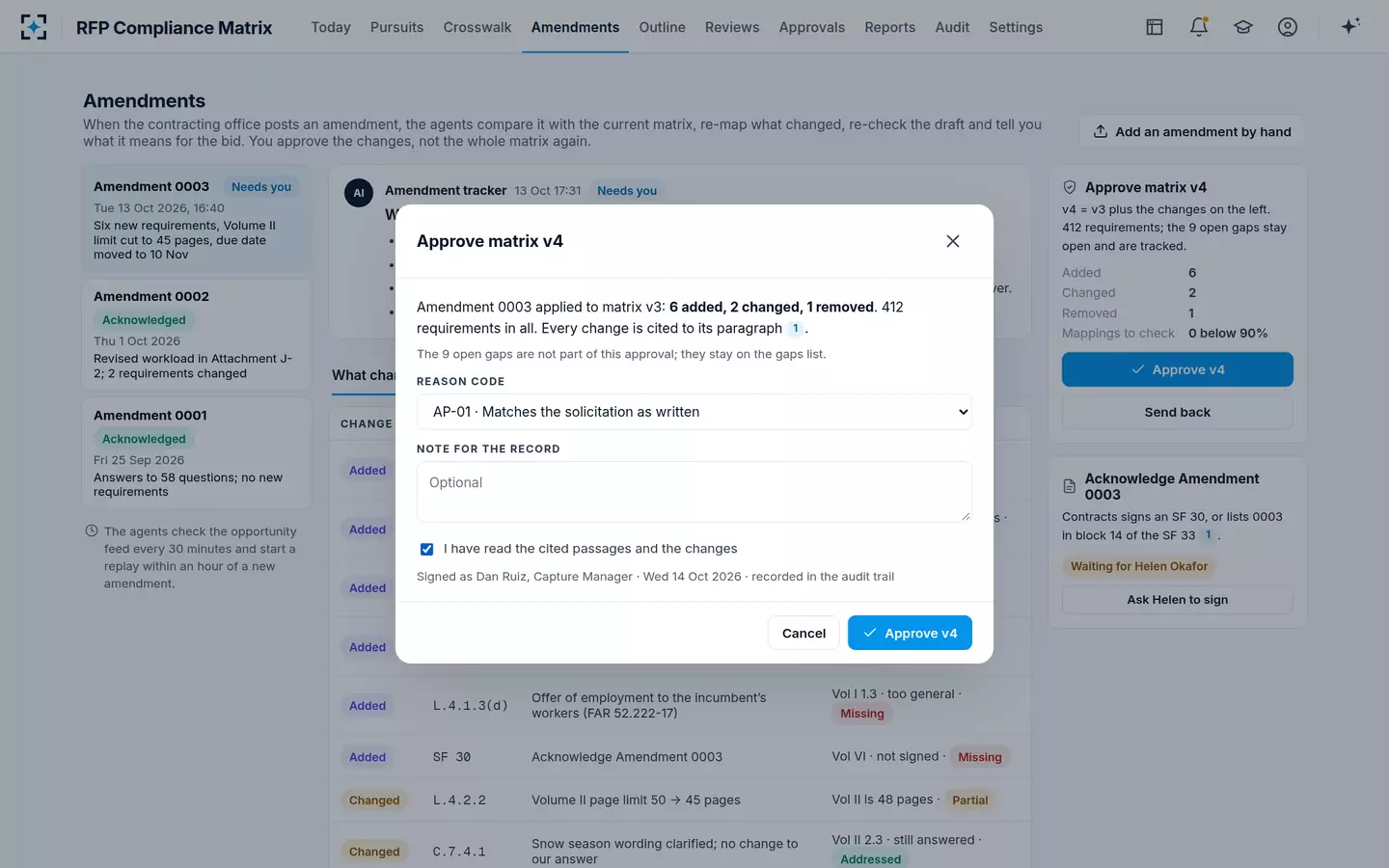Click the Missing badge on SF 30 row
This screenshot has width=1389, height=868.
click(979, 757)
